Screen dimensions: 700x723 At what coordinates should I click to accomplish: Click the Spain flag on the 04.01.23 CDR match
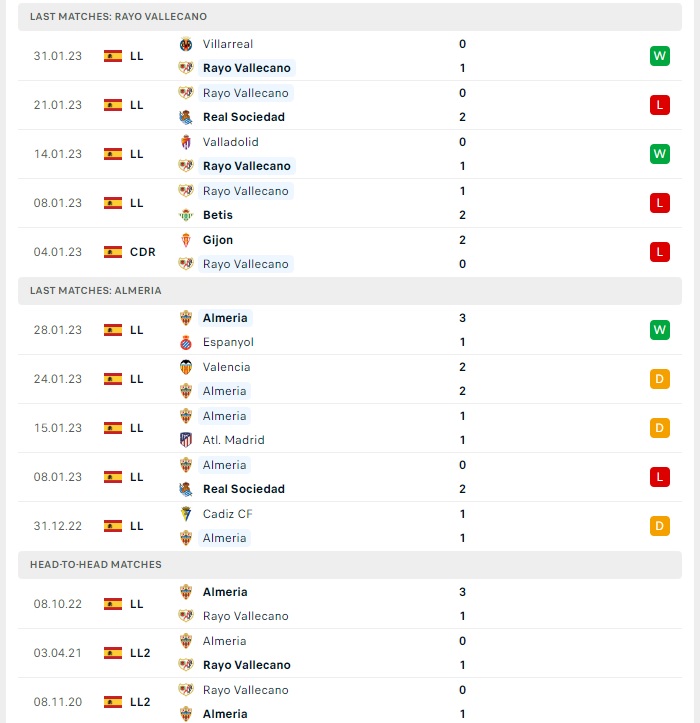(x=113, y=252)
